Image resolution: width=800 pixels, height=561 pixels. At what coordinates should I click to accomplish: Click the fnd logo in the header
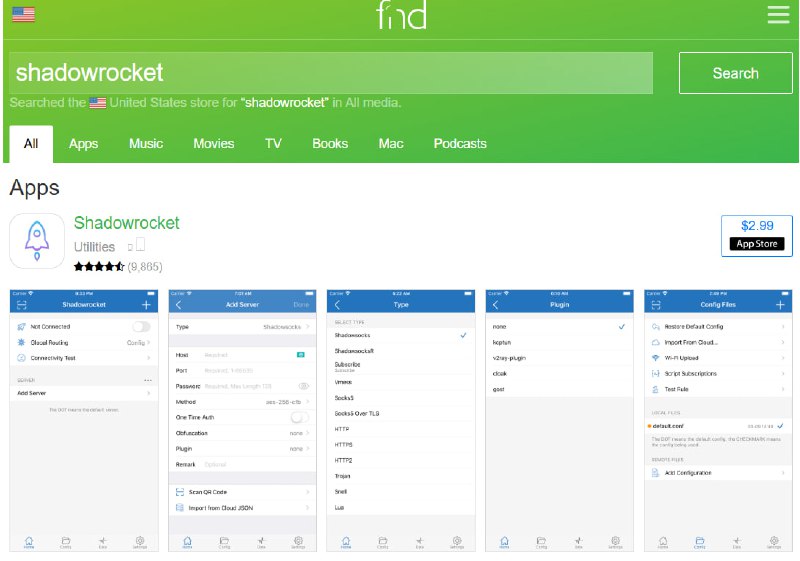click(x=400, y=15)
